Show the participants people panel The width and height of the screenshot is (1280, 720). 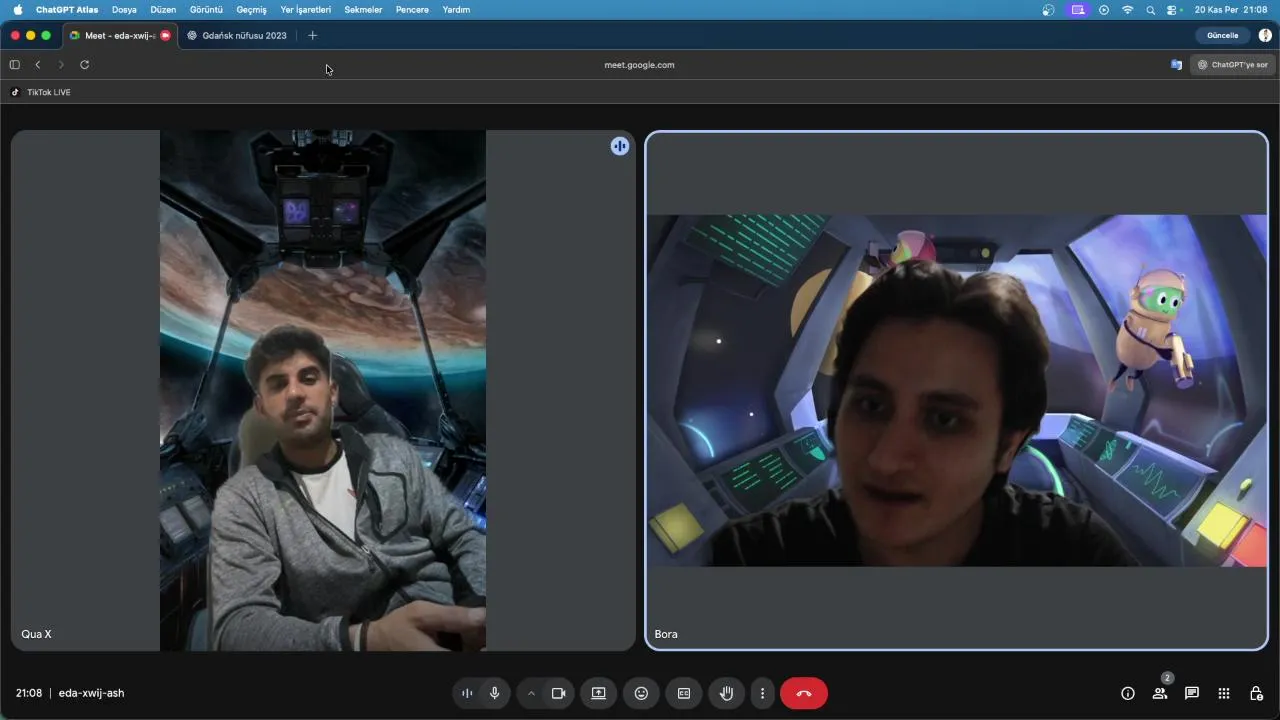pos(1160,693)
